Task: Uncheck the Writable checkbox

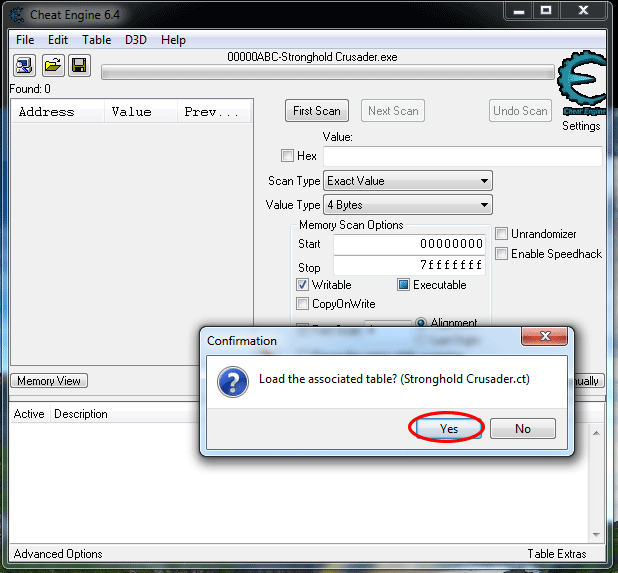Action: point(302,285)
